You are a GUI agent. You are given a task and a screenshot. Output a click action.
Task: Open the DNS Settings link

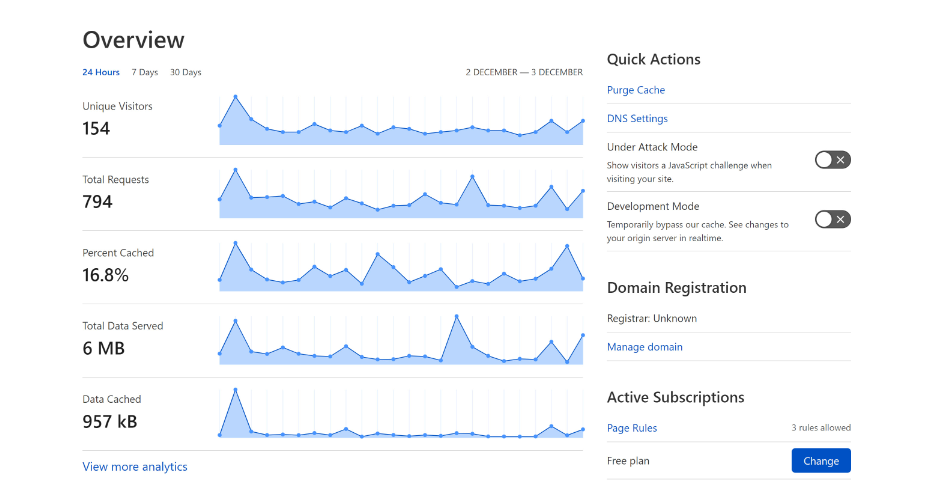click(637, 119)
